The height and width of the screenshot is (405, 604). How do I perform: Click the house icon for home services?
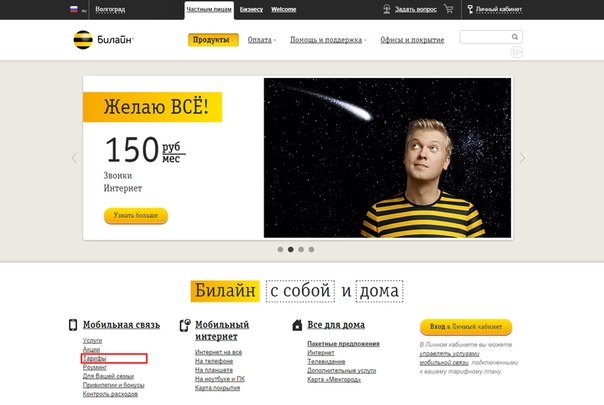pyautogui.click(x=297, y=325)
